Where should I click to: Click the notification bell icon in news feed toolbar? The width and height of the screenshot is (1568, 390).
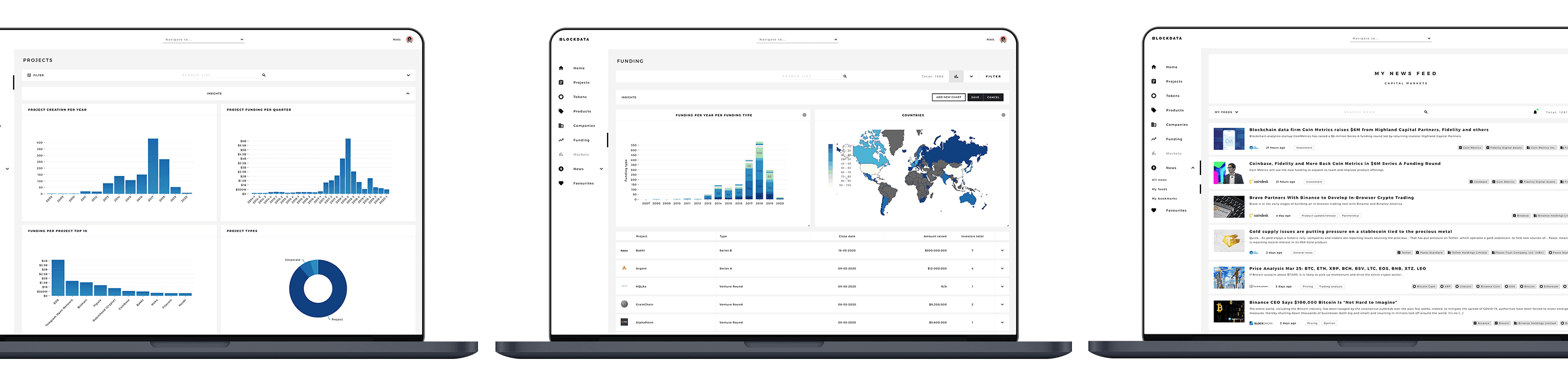1535,112
